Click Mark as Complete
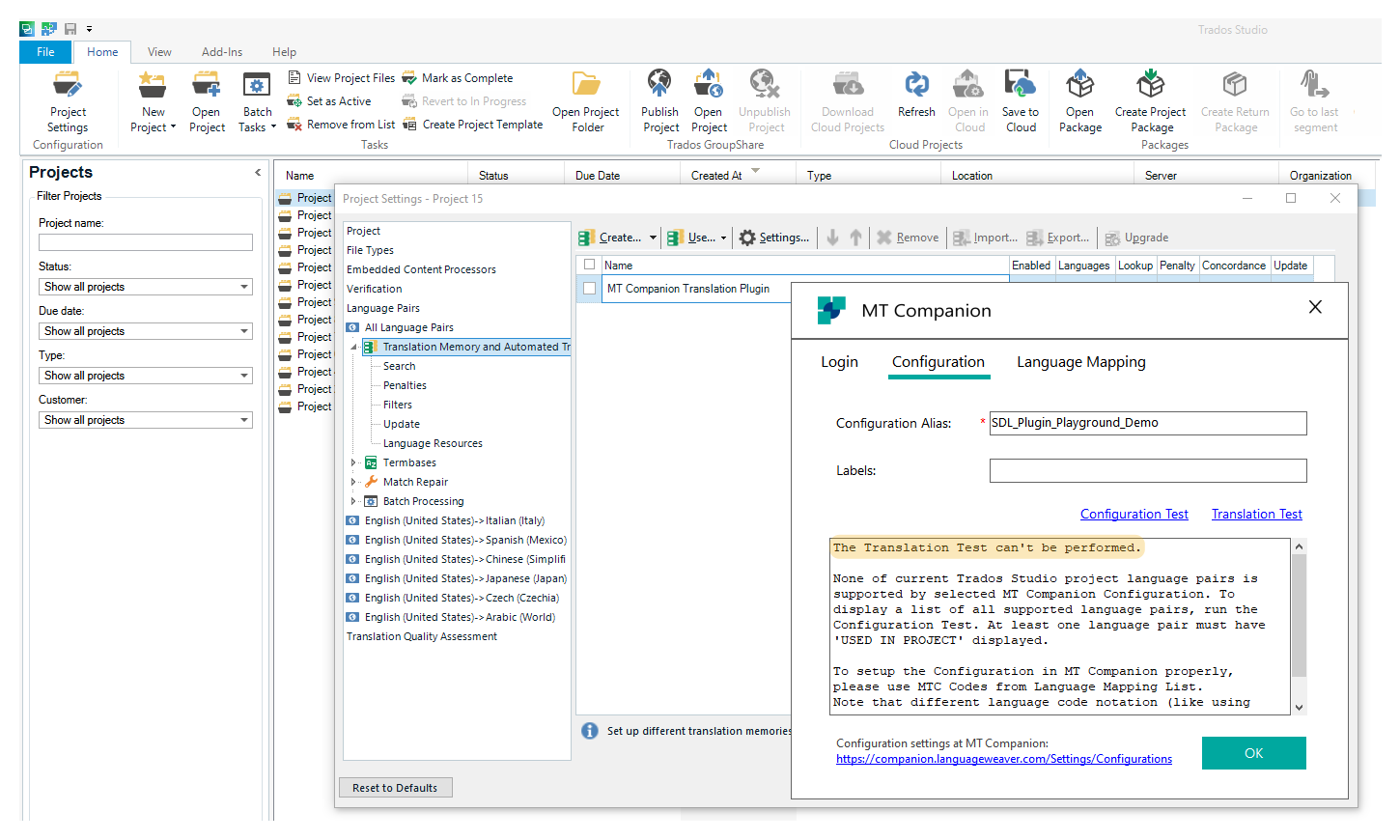This screenshot has height=840, width=1400. point(458,78)
